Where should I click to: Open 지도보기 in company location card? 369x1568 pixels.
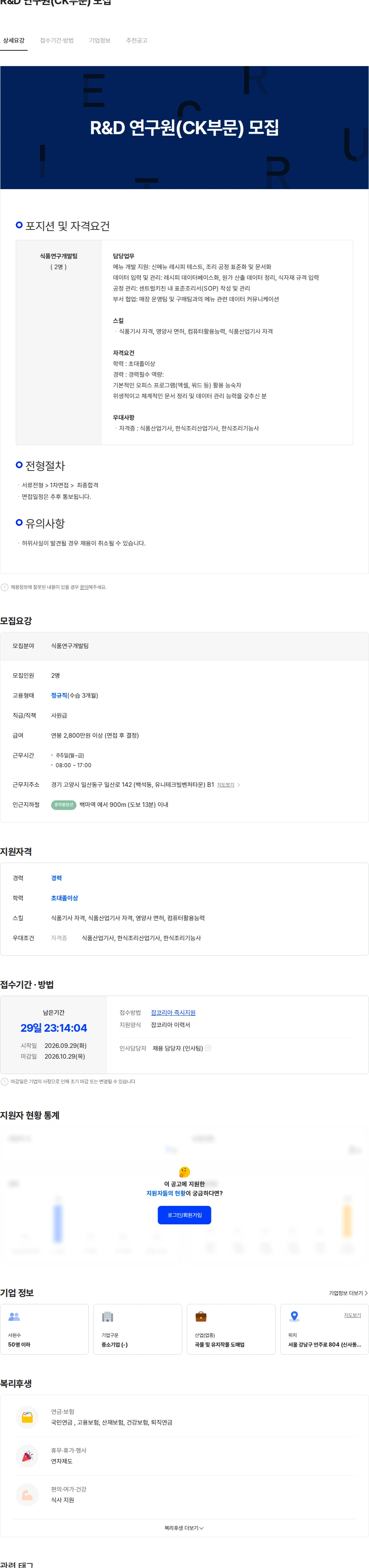(352, 1315)
